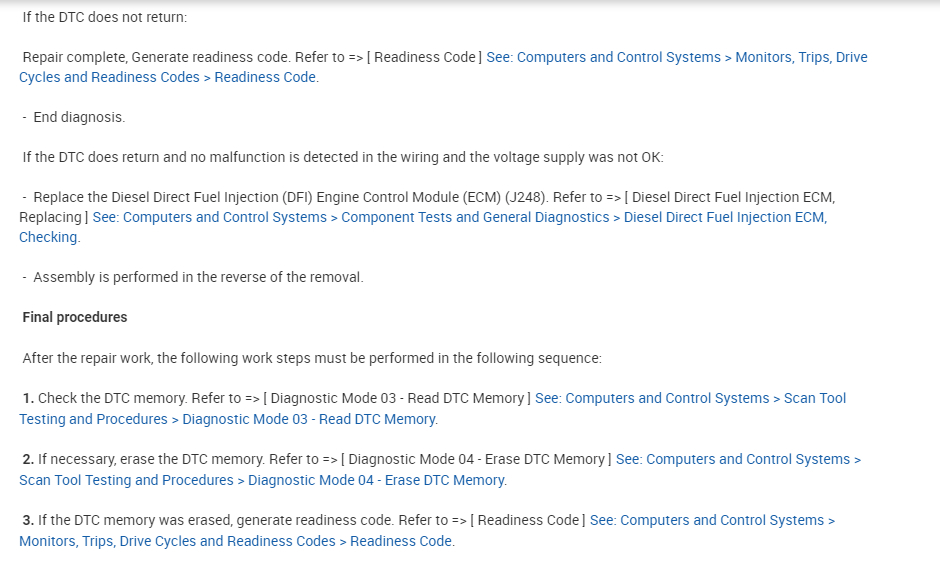Click the "End diagnosis." line
The height and width of the screenshot is (568, 940).
coord(79,117)
